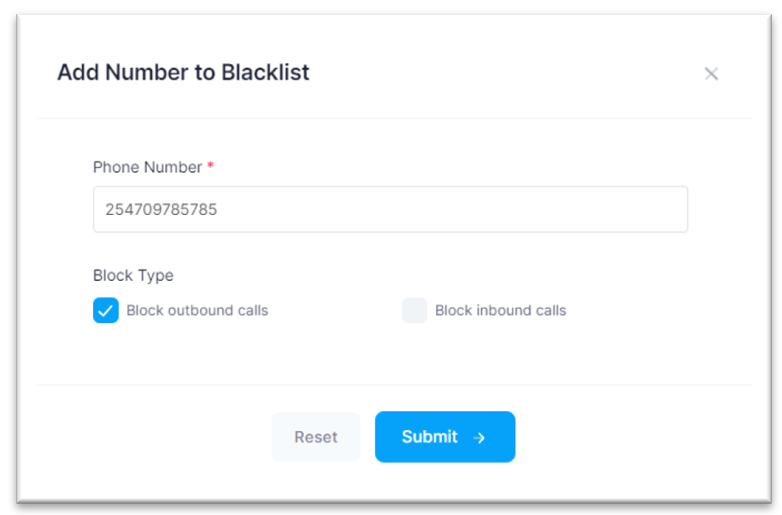The image size is (782, 515).
Task: Click the 'Block outbound calls' label text
Action: click(x=197, y=310)
